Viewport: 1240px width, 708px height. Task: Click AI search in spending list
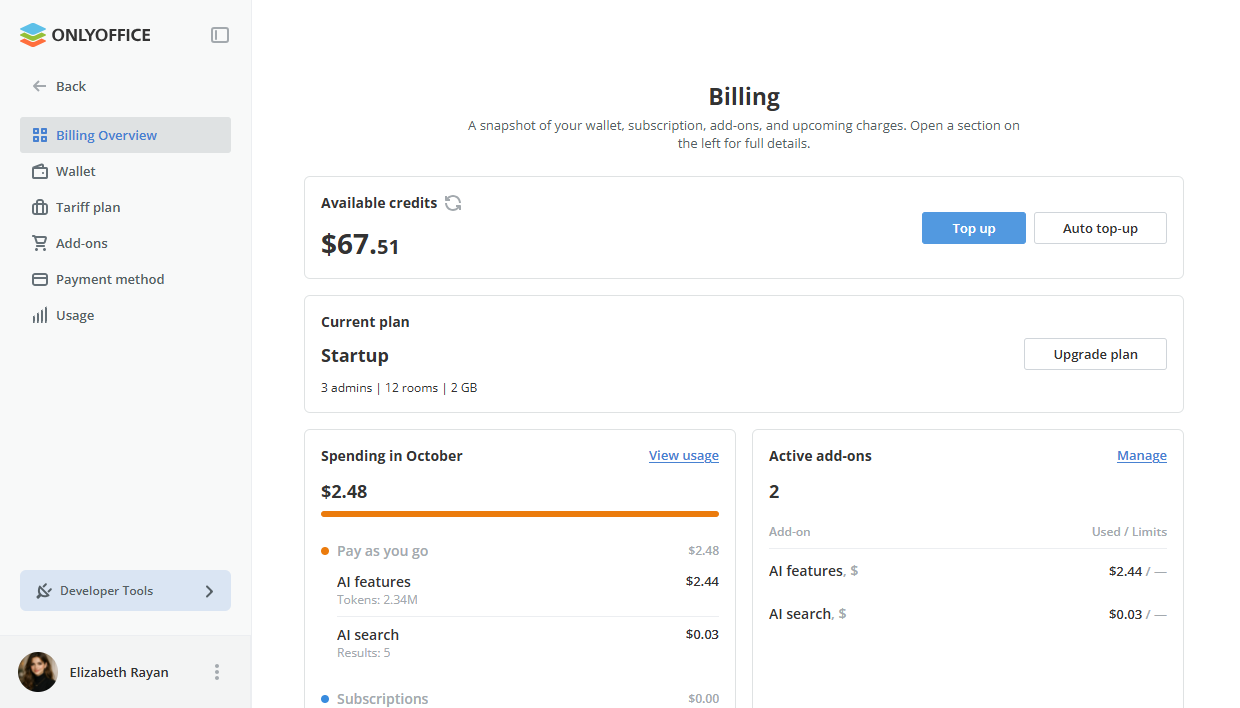(368, 635)
